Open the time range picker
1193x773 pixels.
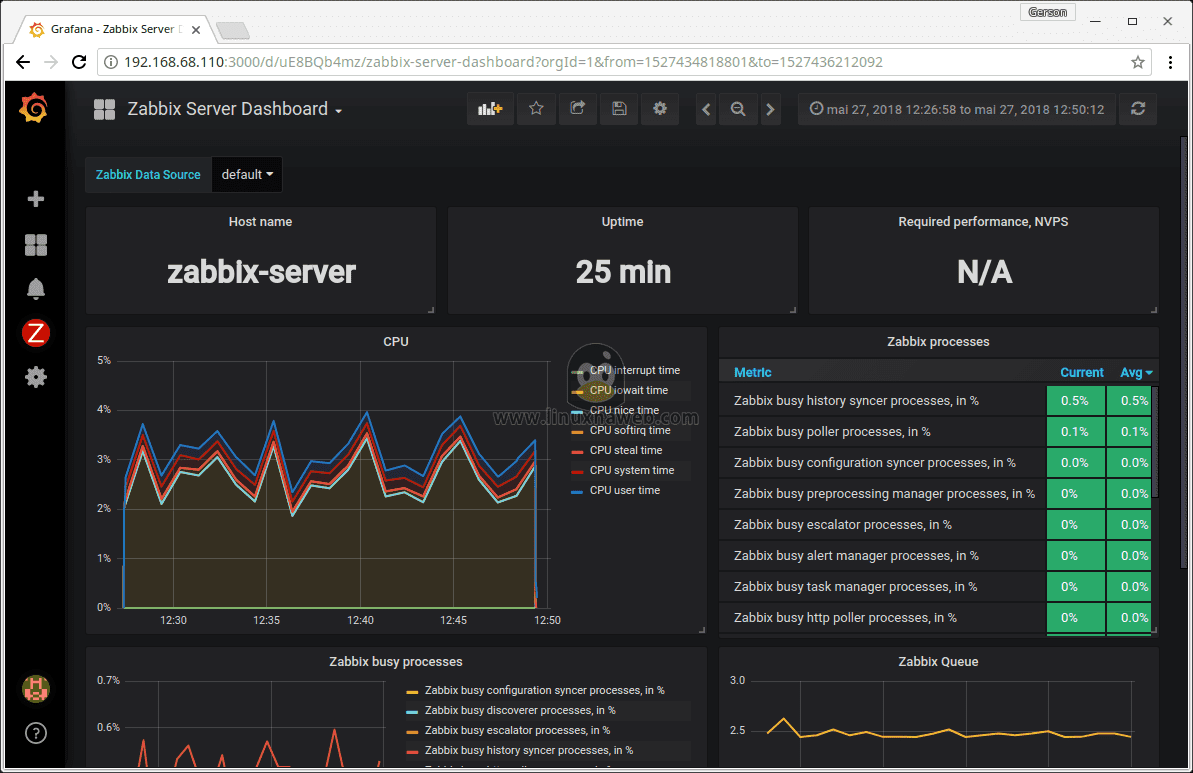[x=956, y=110]
